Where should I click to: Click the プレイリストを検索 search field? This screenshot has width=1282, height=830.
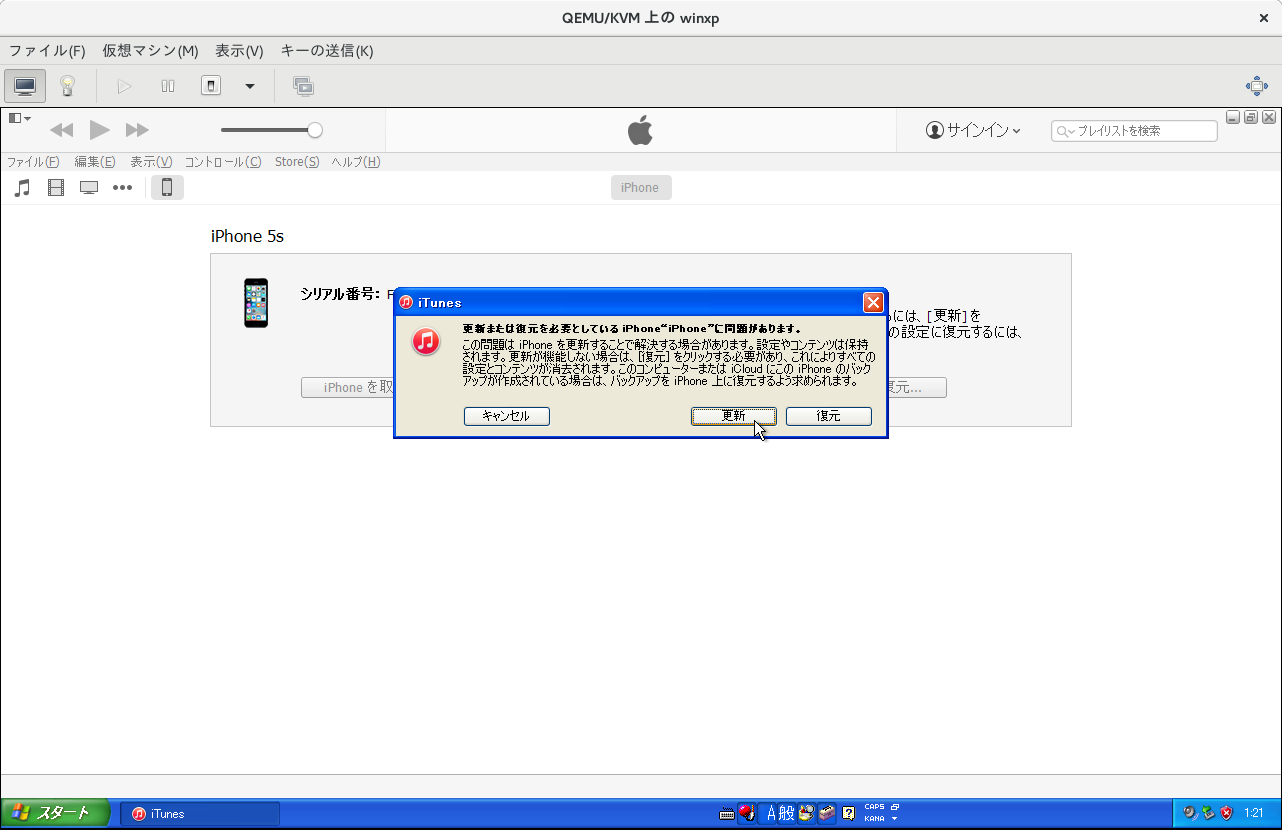pyautogui.click(x=1134, y=131)
